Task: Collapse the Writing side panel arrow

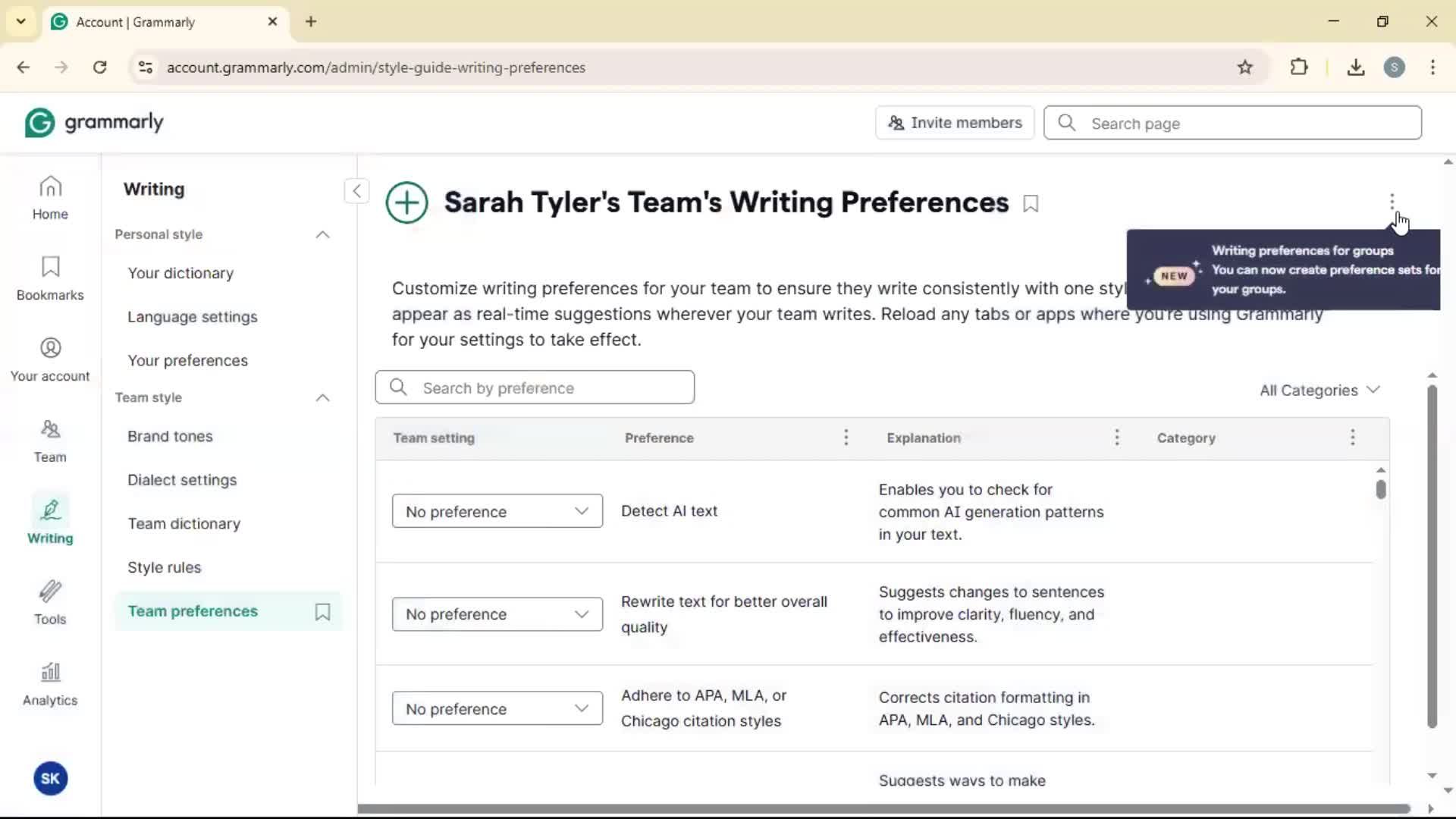Action: (356, 190)
